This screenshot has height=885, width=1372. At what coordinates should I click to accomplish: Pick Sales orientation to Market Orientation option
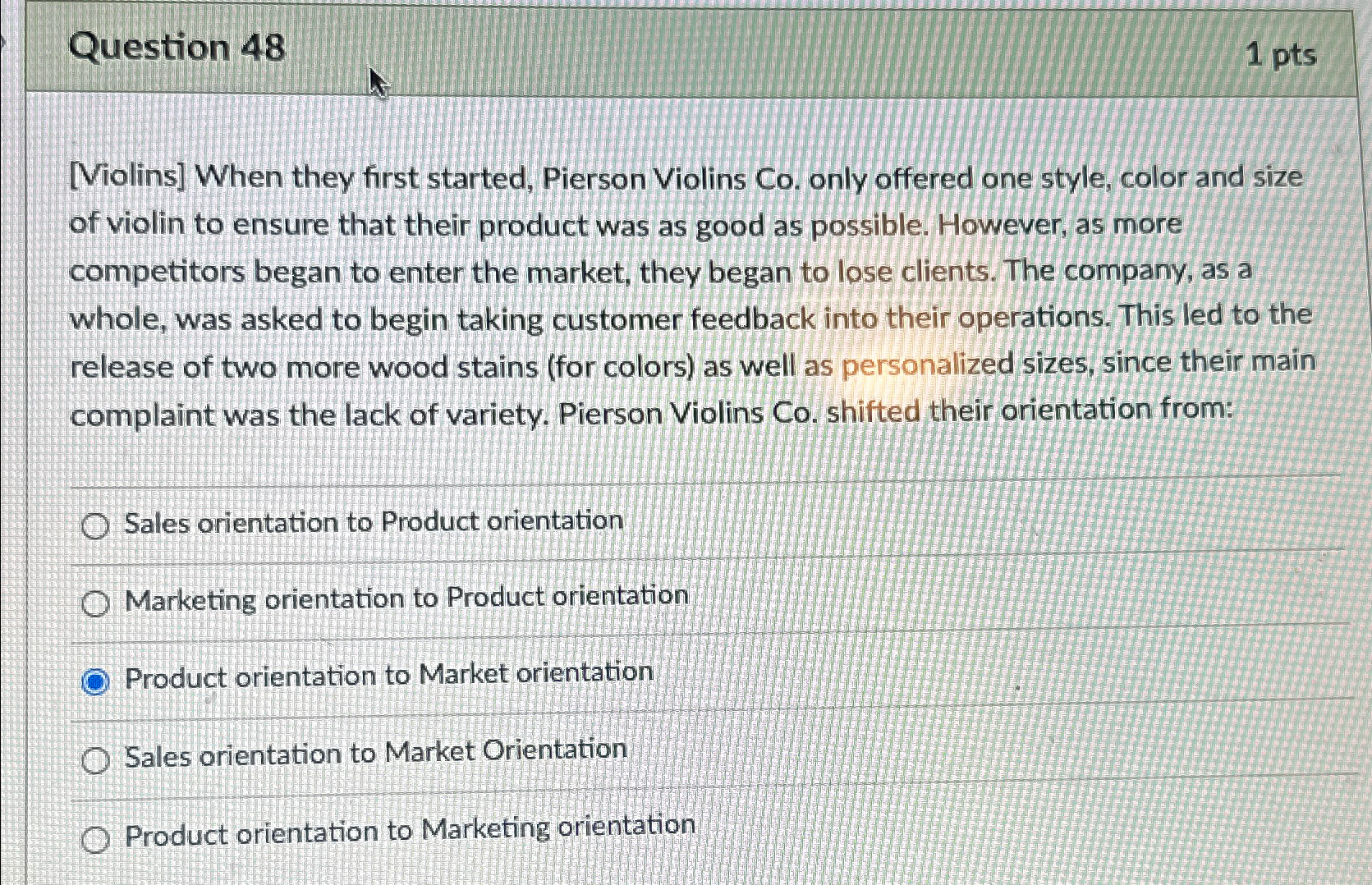click(x=95, y=759)
